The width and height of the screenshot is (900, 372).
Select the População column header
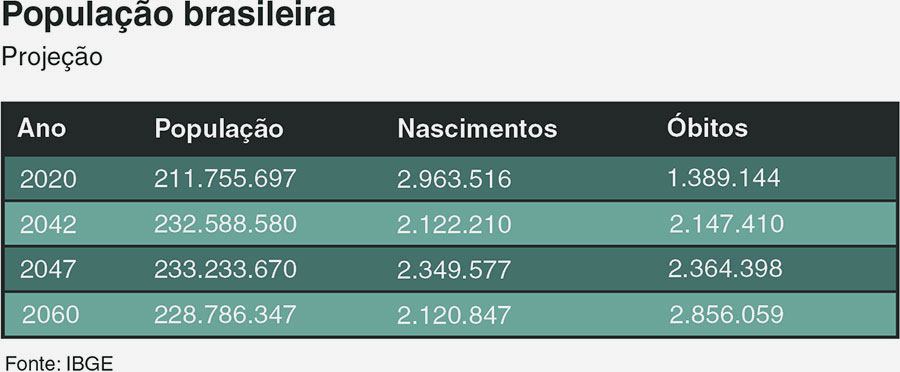point(219,130)
